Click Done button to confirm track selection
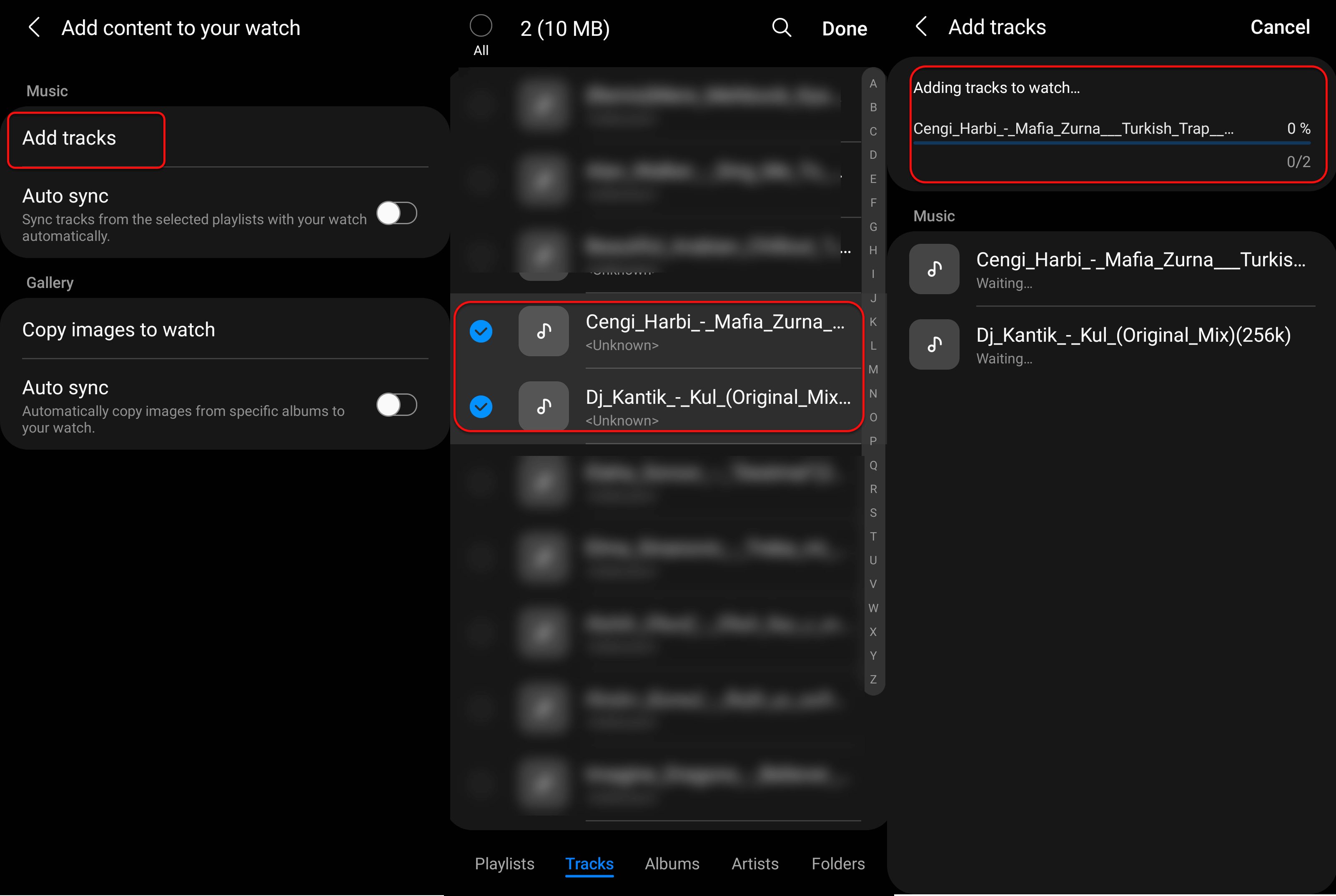 click(x=845, y=27)
